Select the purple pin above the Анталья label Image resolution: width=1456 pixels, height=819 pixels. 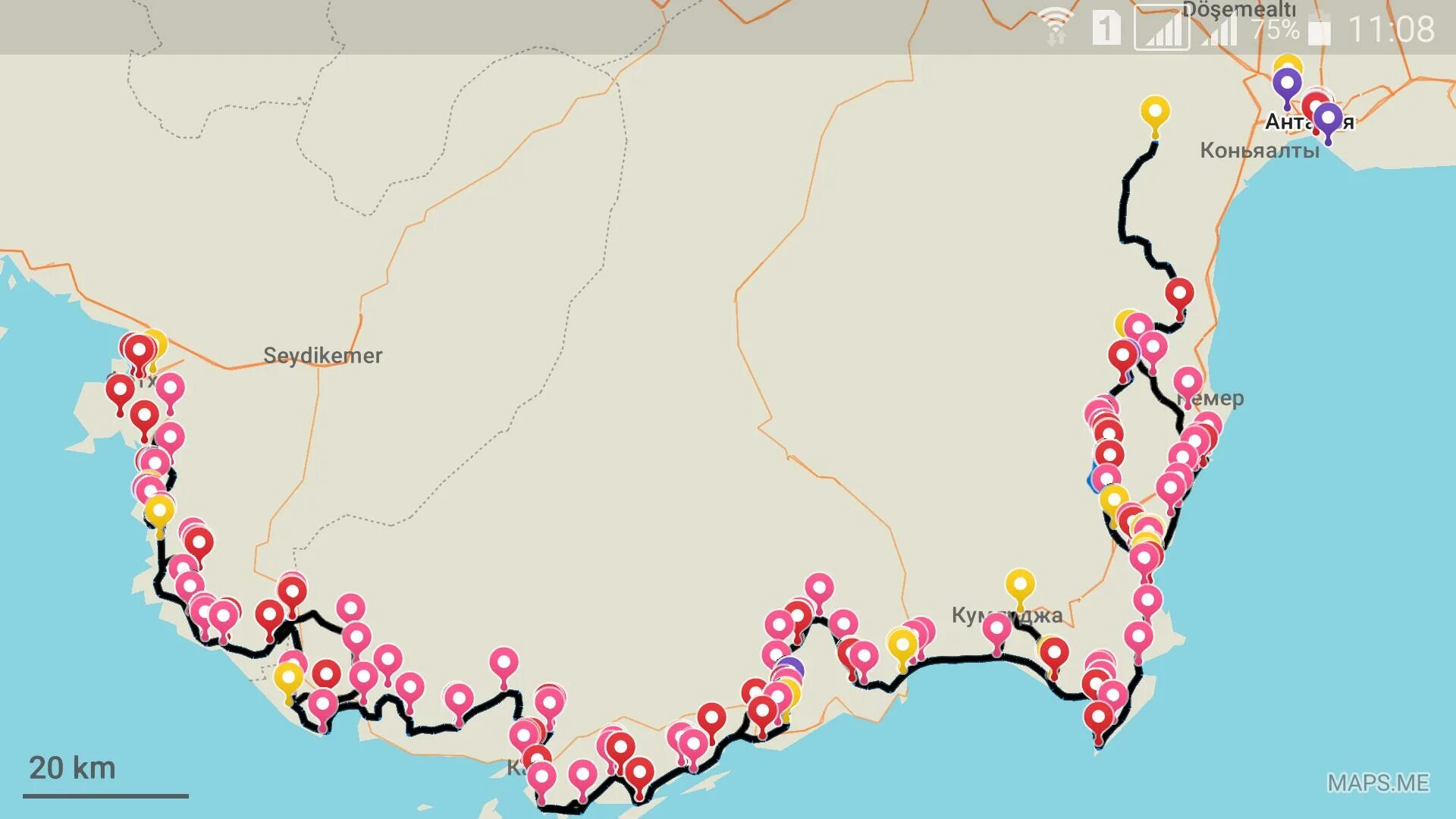coord(1287,85)
